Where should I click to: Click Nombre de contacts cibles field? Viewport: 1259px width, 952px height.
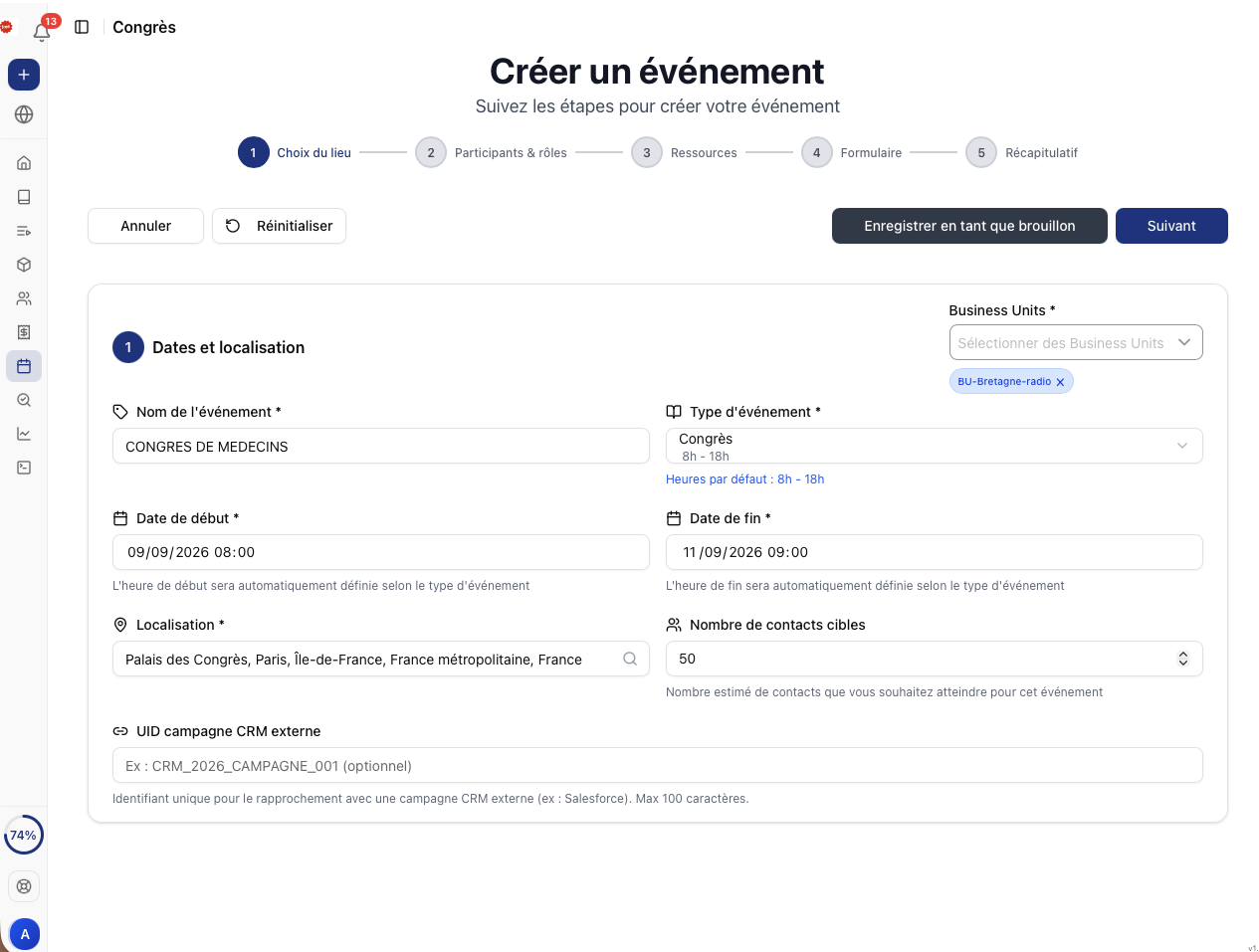tap(935, 659)
